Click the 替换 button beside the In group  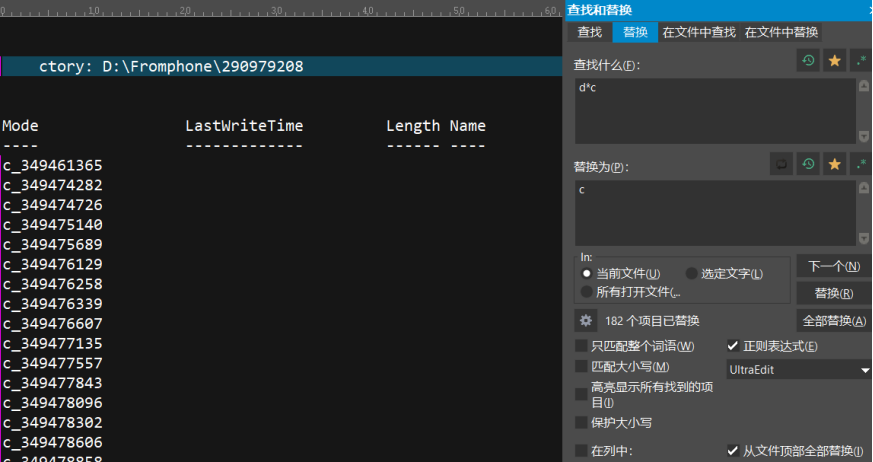click(834, 293)
